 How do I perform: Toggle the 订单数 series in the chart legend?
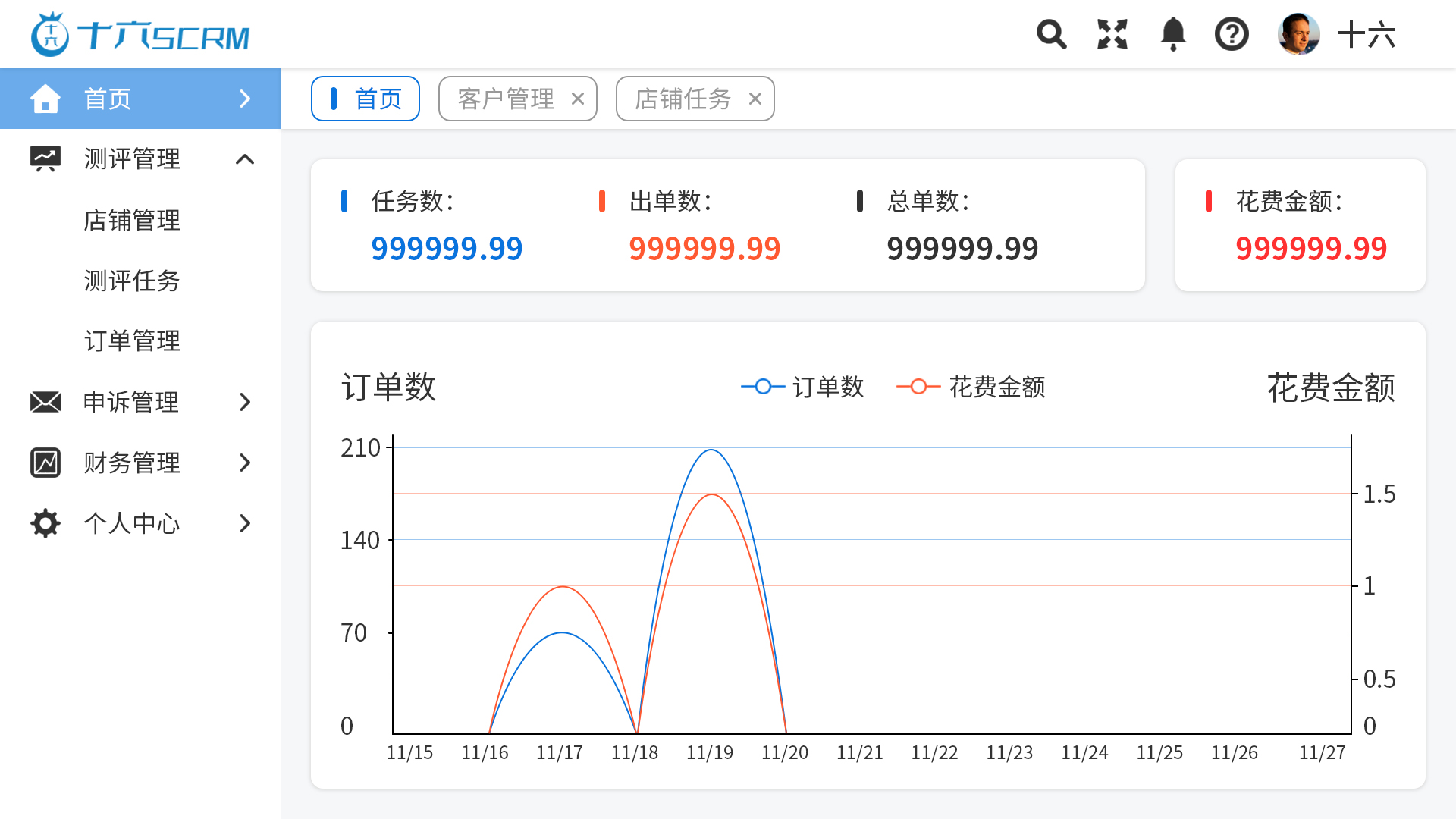pos(803,387)
